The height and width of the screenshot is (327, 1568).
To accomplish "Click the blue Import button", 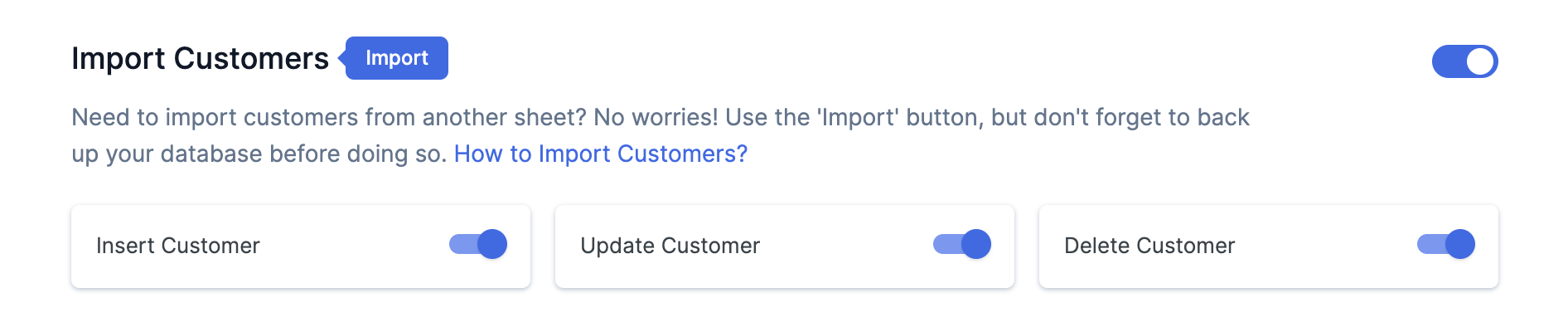I will (397, 58).
